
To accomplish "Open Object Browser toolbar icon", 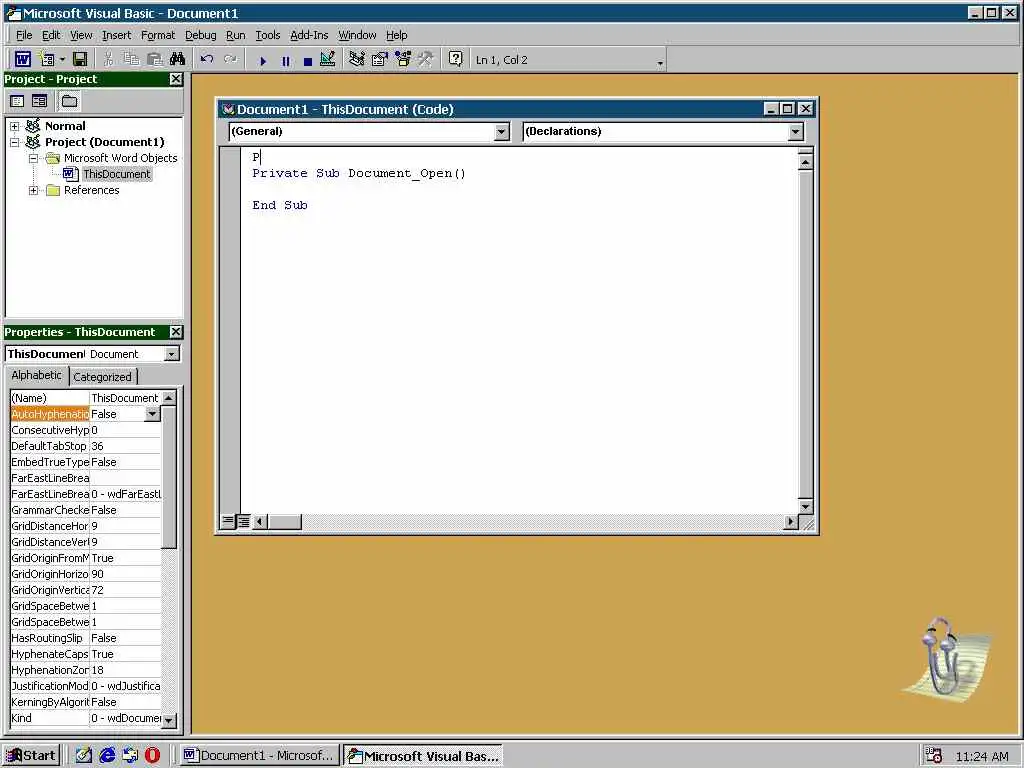I will click(403, 59).
